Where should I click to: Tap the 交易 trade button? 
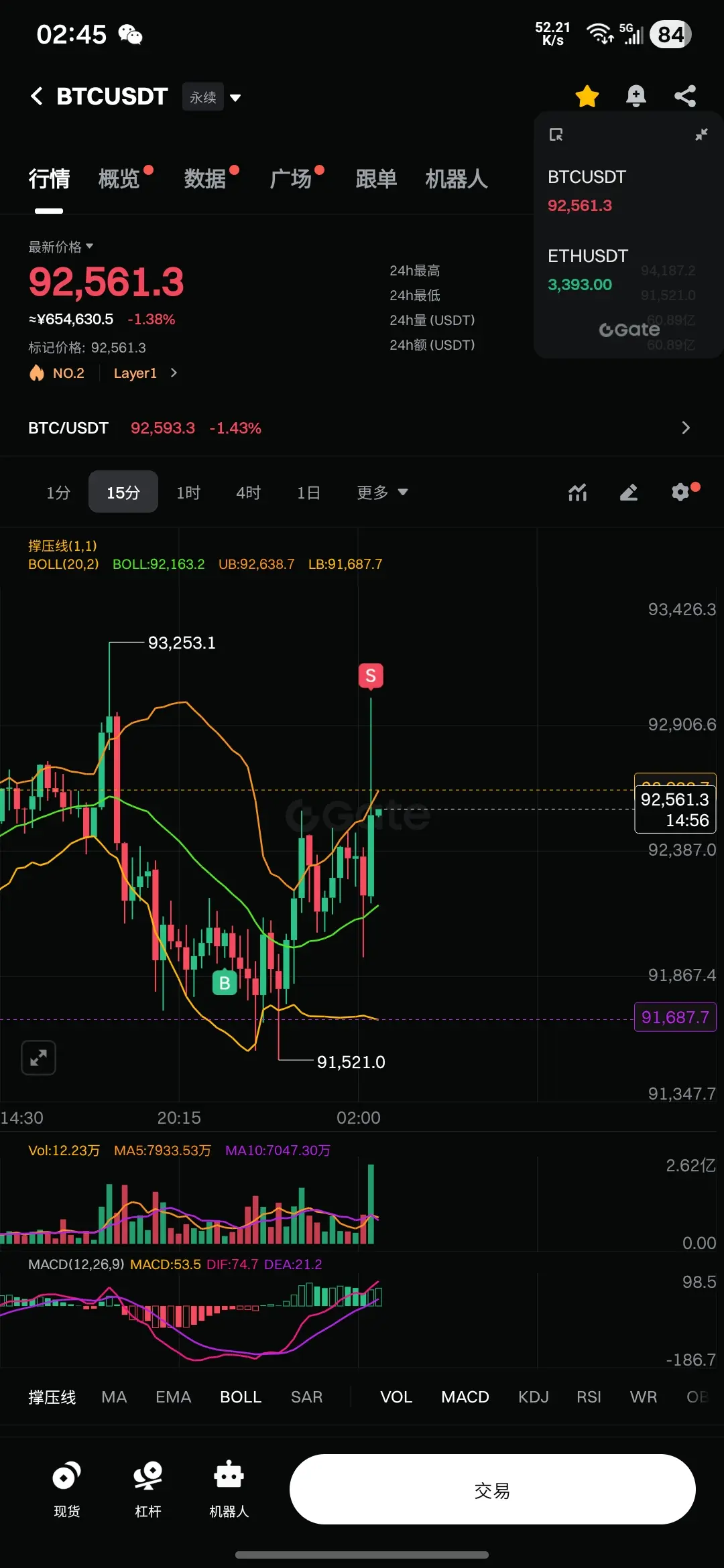[493, 1489]
